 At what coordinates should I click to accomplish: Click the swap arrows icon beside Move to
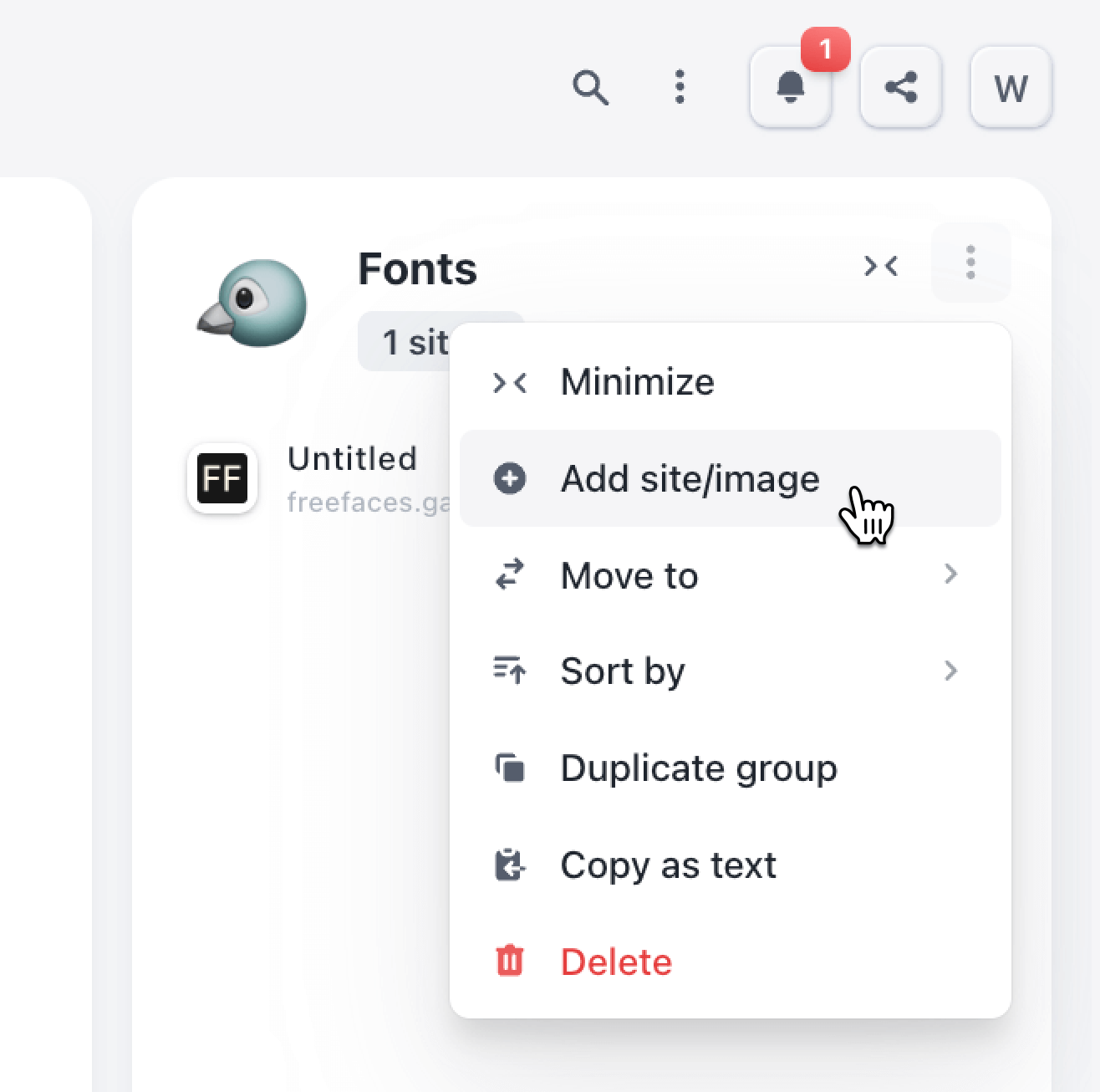point(510,574)
